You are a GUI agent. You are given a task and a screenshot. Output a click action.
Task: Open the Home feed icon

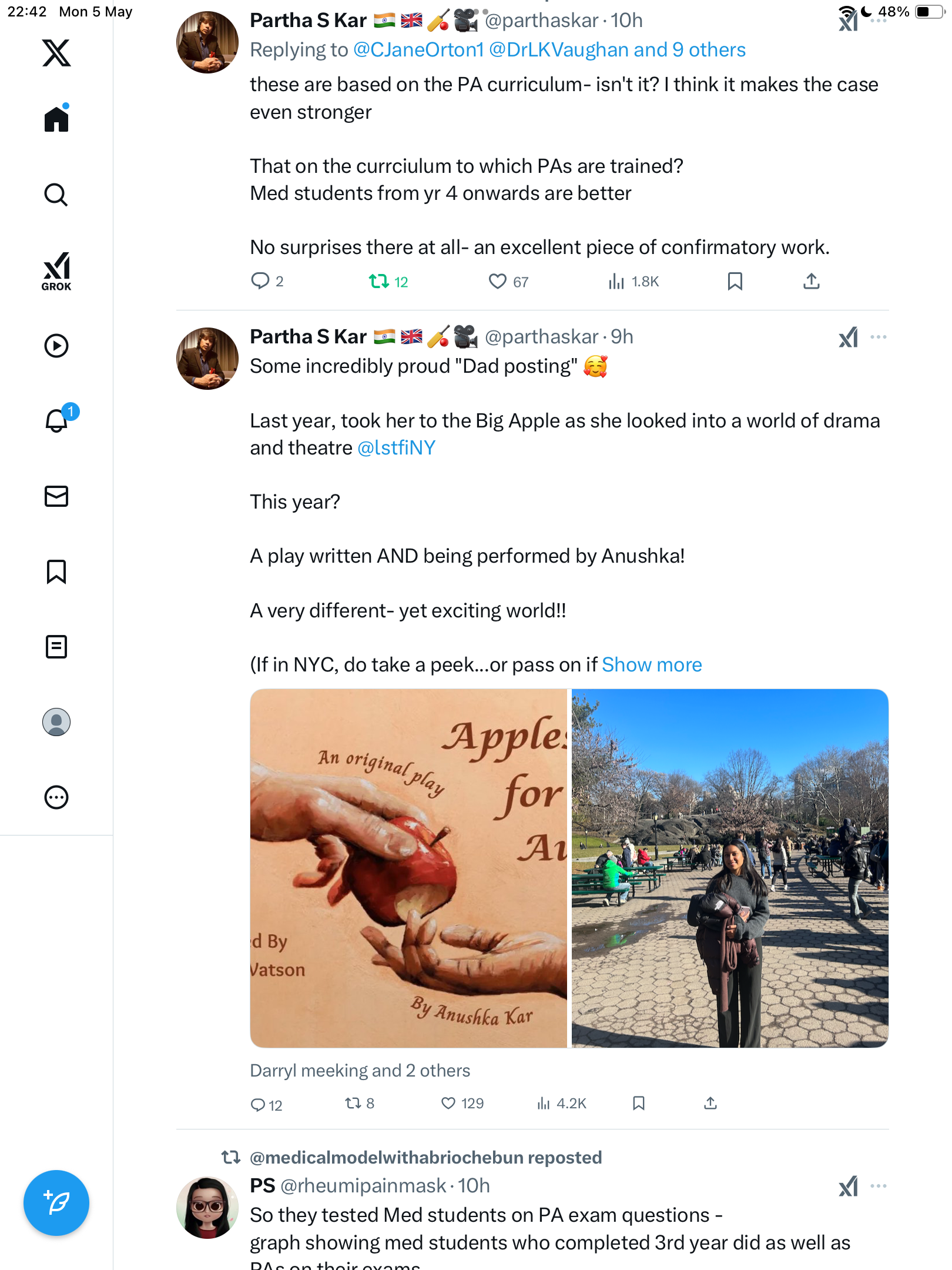56,118
